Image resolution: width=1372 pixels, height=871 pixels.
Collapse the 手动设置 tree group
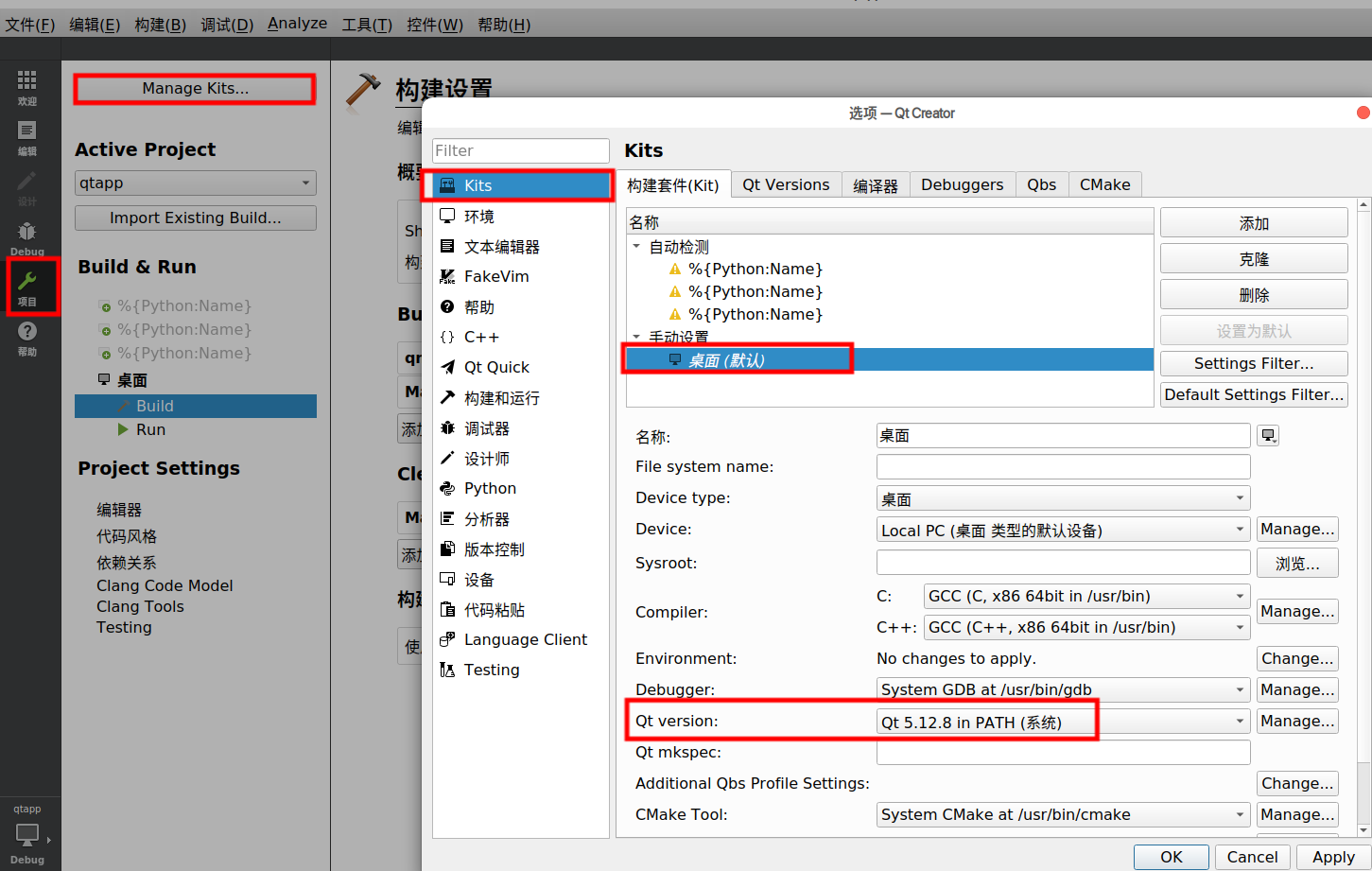[635, 337]
